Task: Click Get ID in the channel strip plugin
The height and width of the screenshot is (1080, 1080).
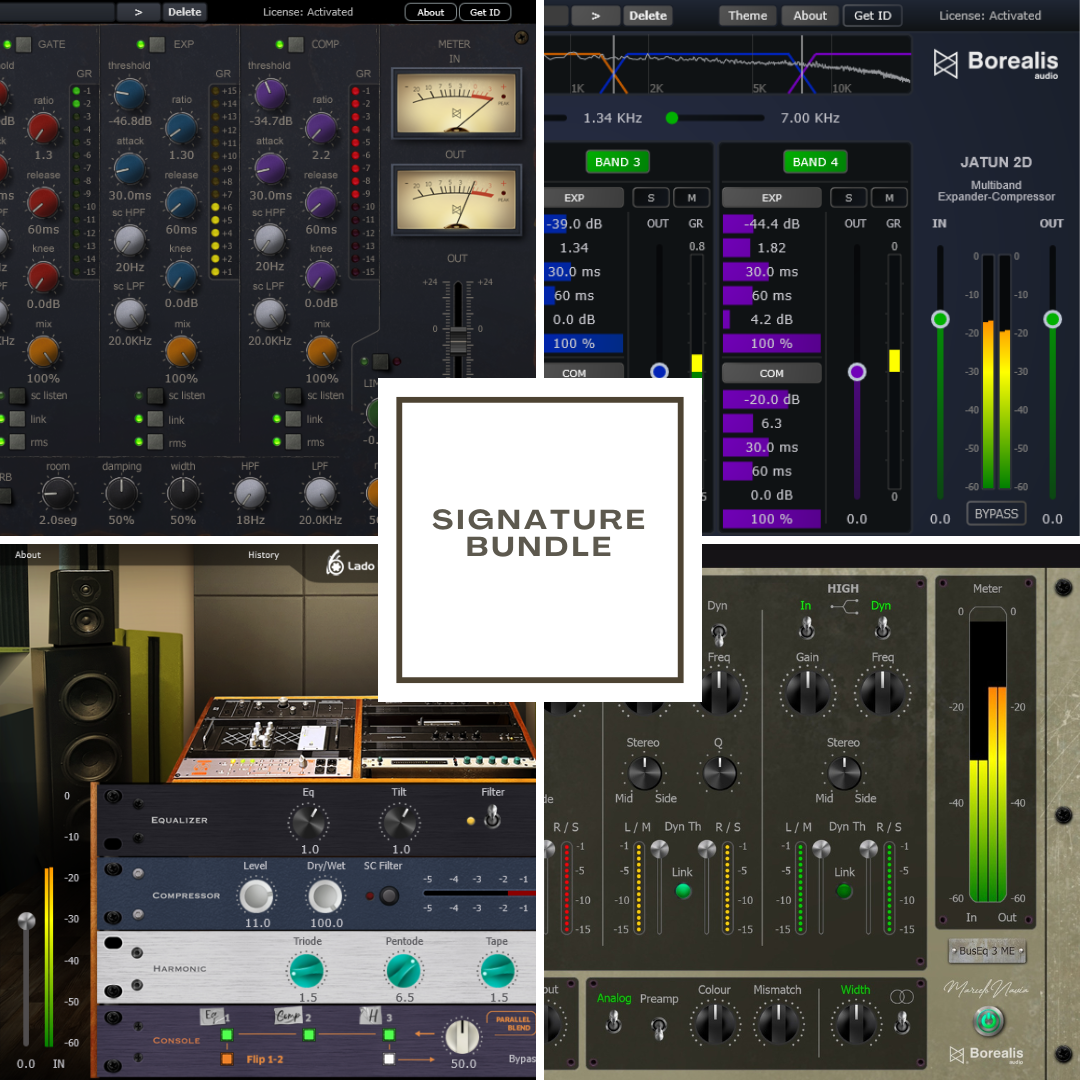Action: tap(485, 12)
